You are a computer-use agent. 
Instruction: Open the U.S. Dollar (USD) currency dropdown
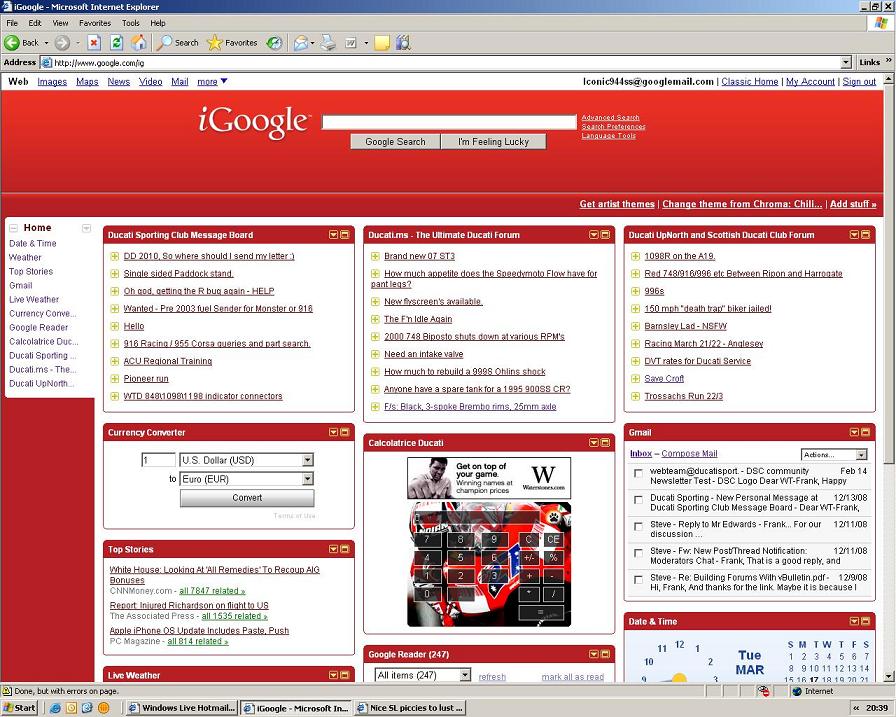(307, 460)
